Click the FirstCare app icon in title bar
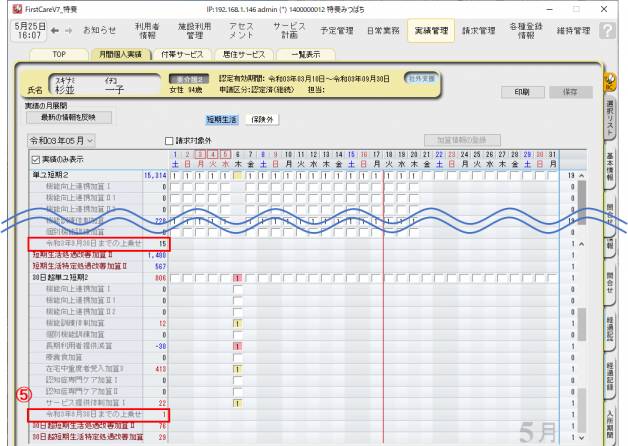 pos(8,7)
